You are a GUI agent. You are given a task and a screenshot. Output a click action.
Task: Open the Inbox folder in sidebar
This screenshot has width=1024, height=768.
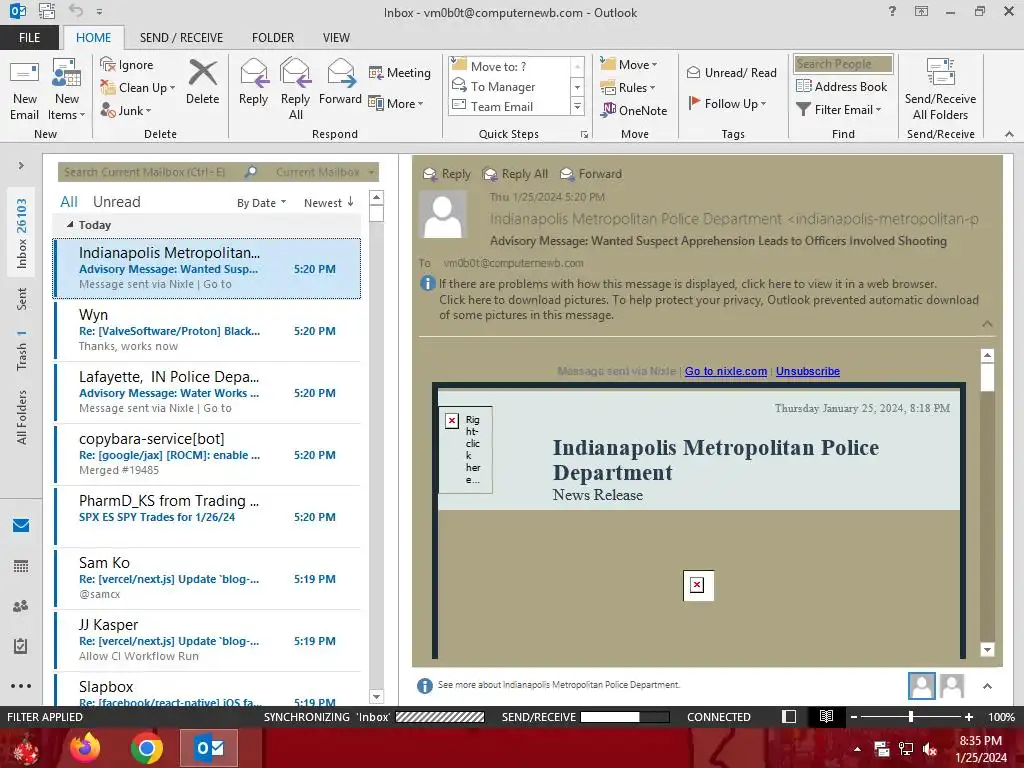pyautogui.click(x=22, y=233)
